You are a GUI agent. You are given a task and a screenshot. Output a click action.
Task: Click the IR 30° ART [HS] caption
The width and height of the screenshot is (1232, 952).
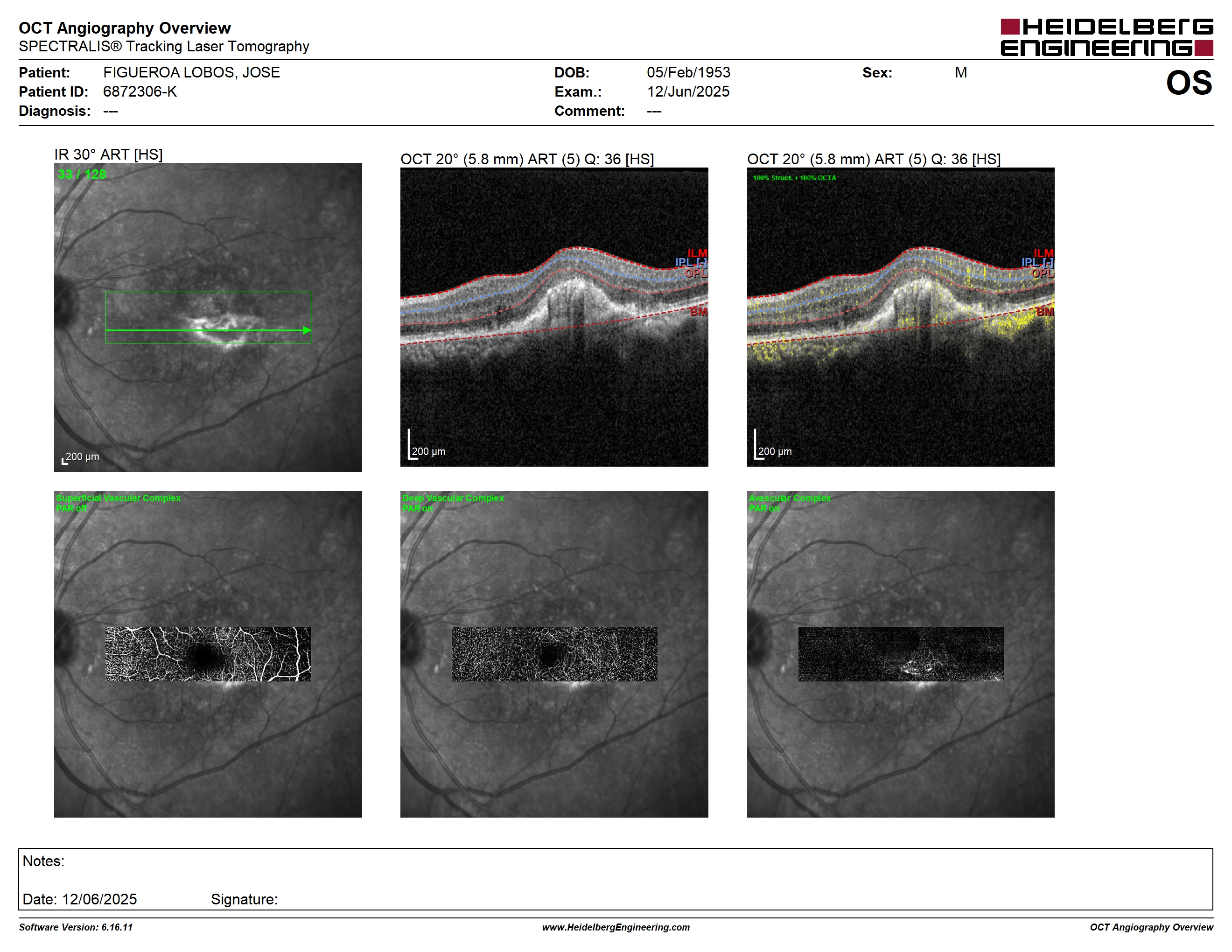click(108, 154)
